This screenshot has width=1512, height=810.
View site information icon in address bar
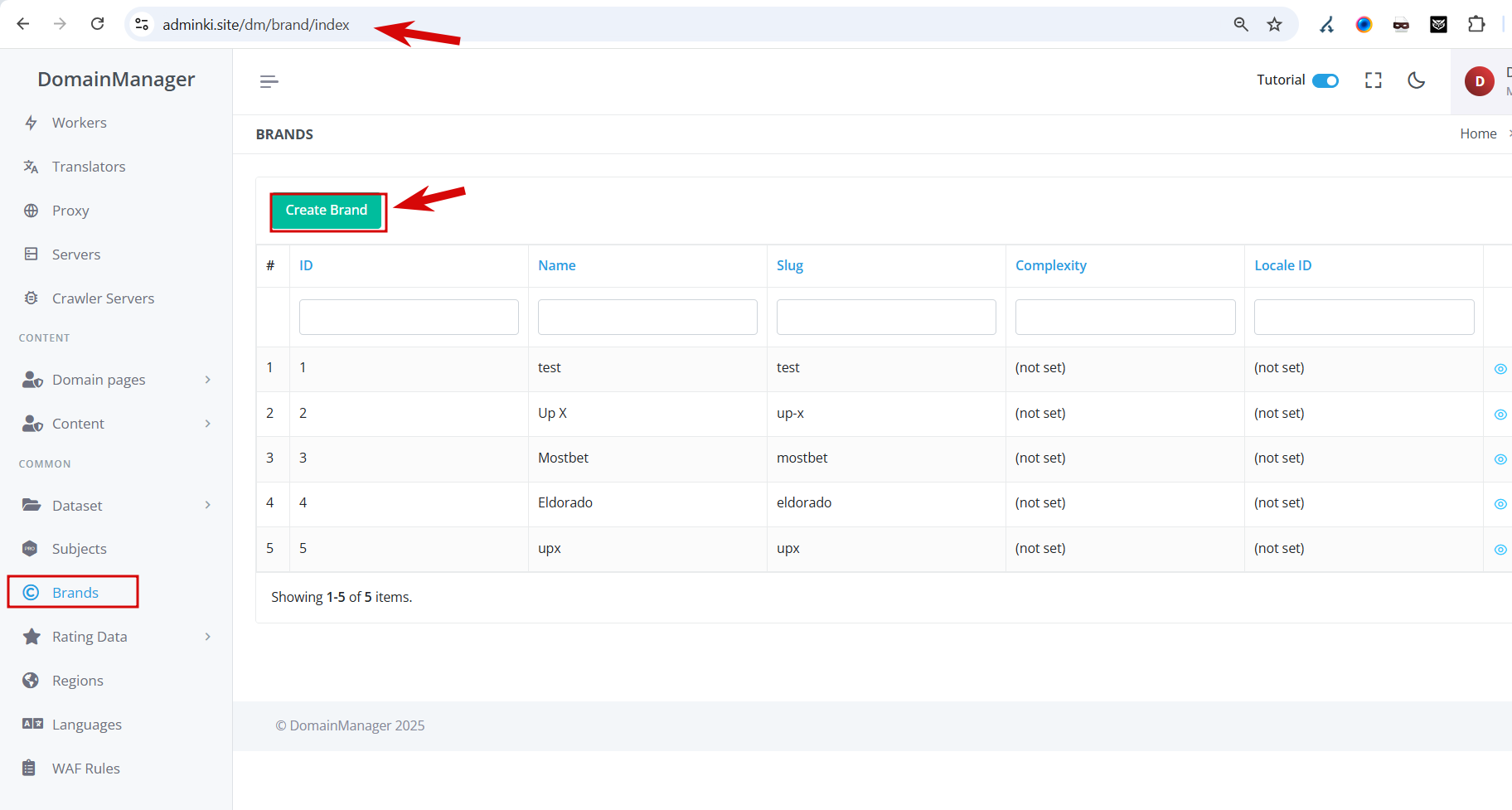pyautogui.click(x=143, y=24)
